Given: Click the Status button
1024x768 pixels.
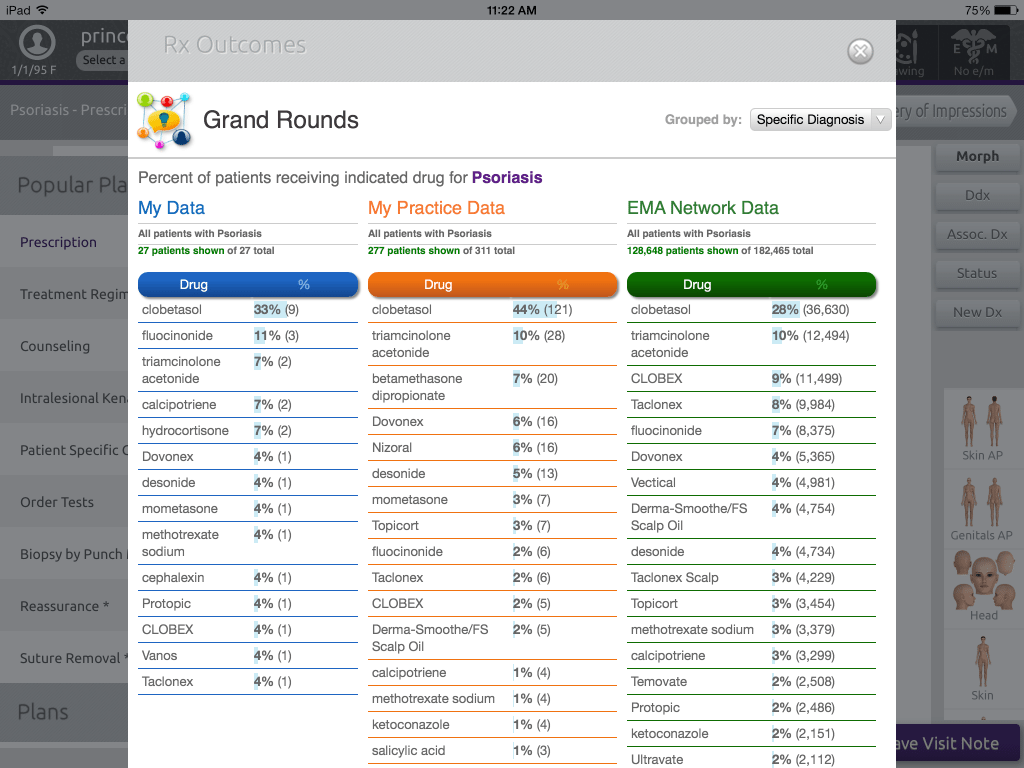Looking at the screenshot, I should click(x=977, y=274).
